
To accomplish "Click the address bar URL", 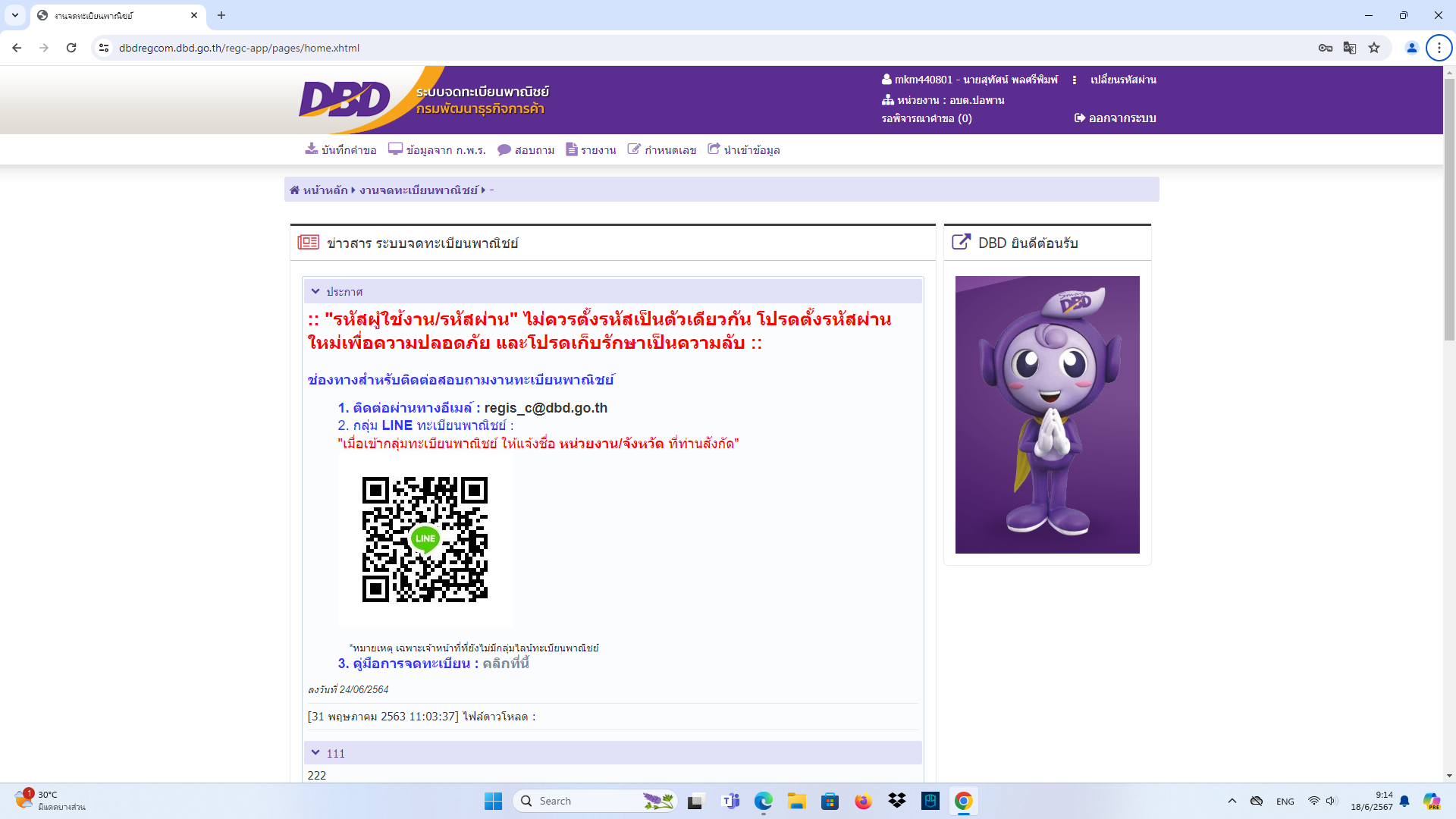I will point(239,48).
